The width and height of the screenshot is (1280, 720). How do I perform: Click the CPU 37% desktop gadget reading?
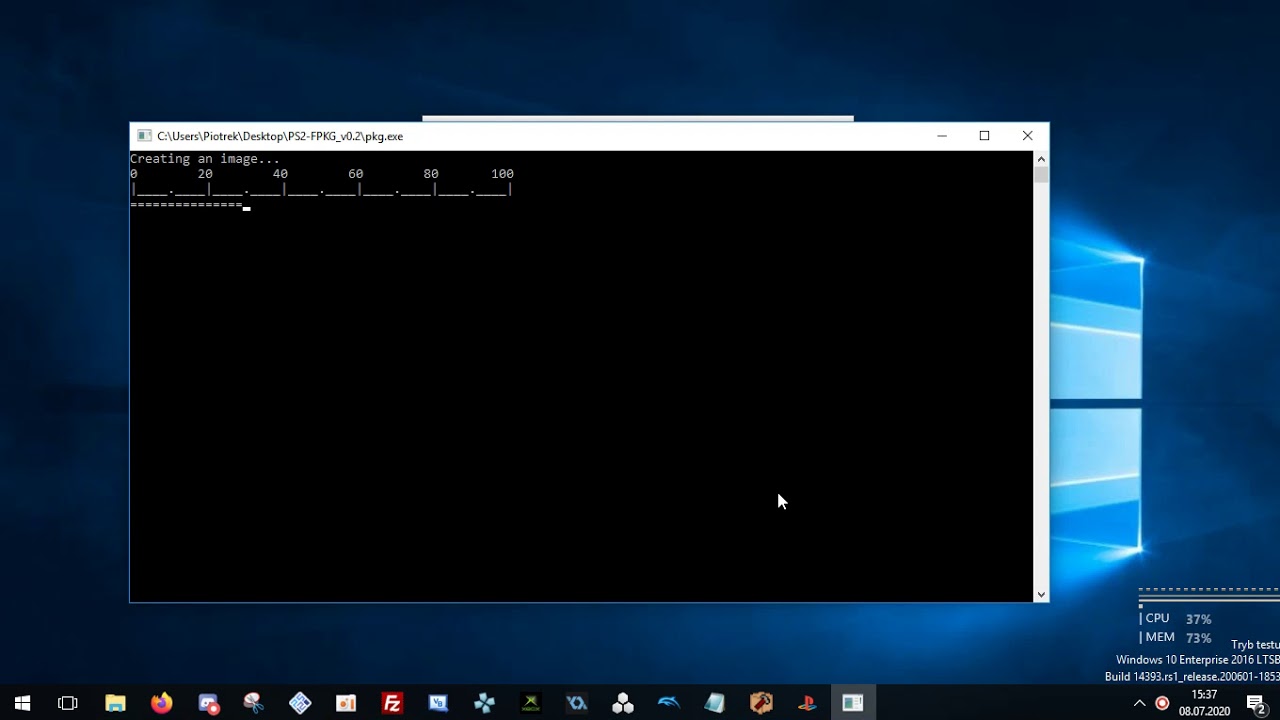click(1178, 619)
